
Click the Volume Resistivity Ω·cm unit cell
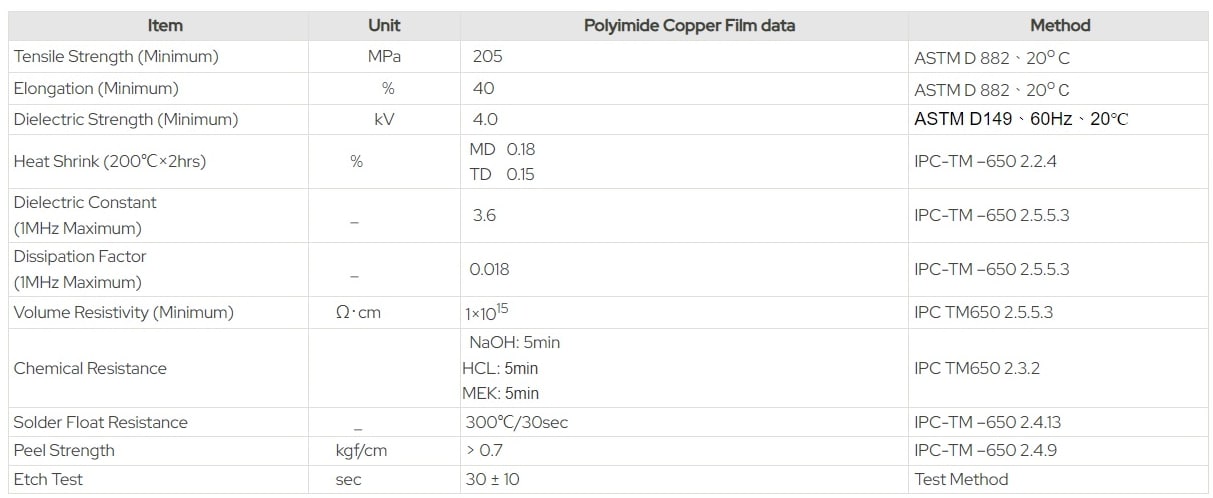[359, 313]
